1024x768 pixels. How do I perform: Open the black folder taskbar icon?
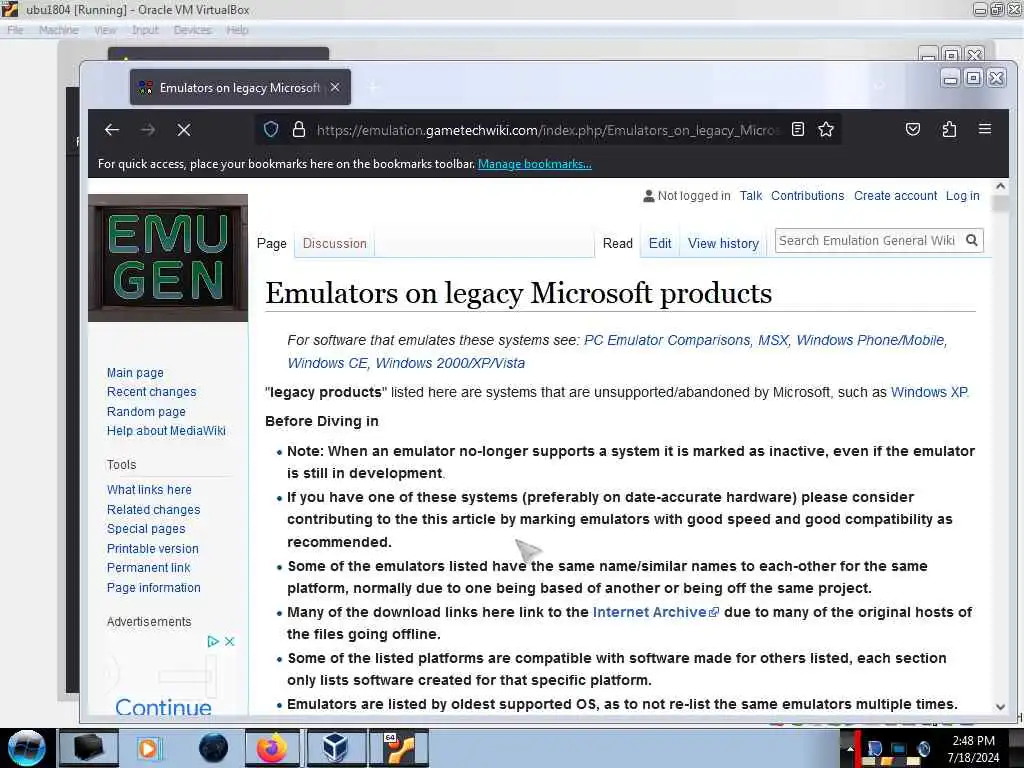tap(89, 748)
